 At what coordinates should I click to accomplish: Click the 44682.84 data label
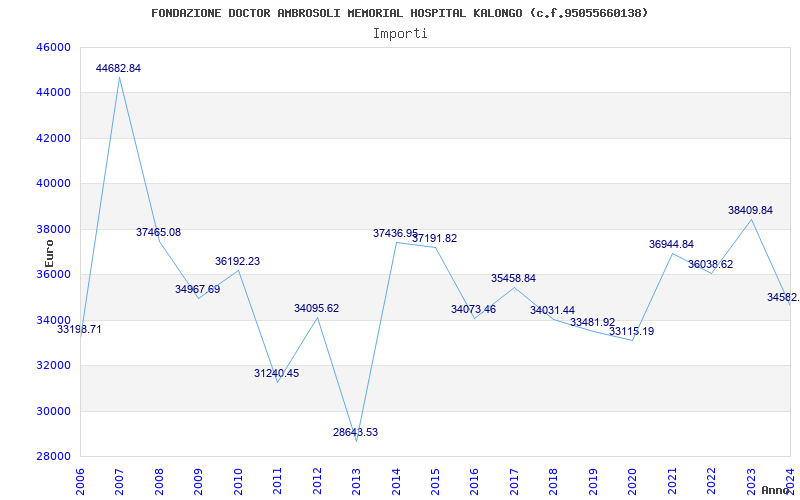click(x=118, y=68)
